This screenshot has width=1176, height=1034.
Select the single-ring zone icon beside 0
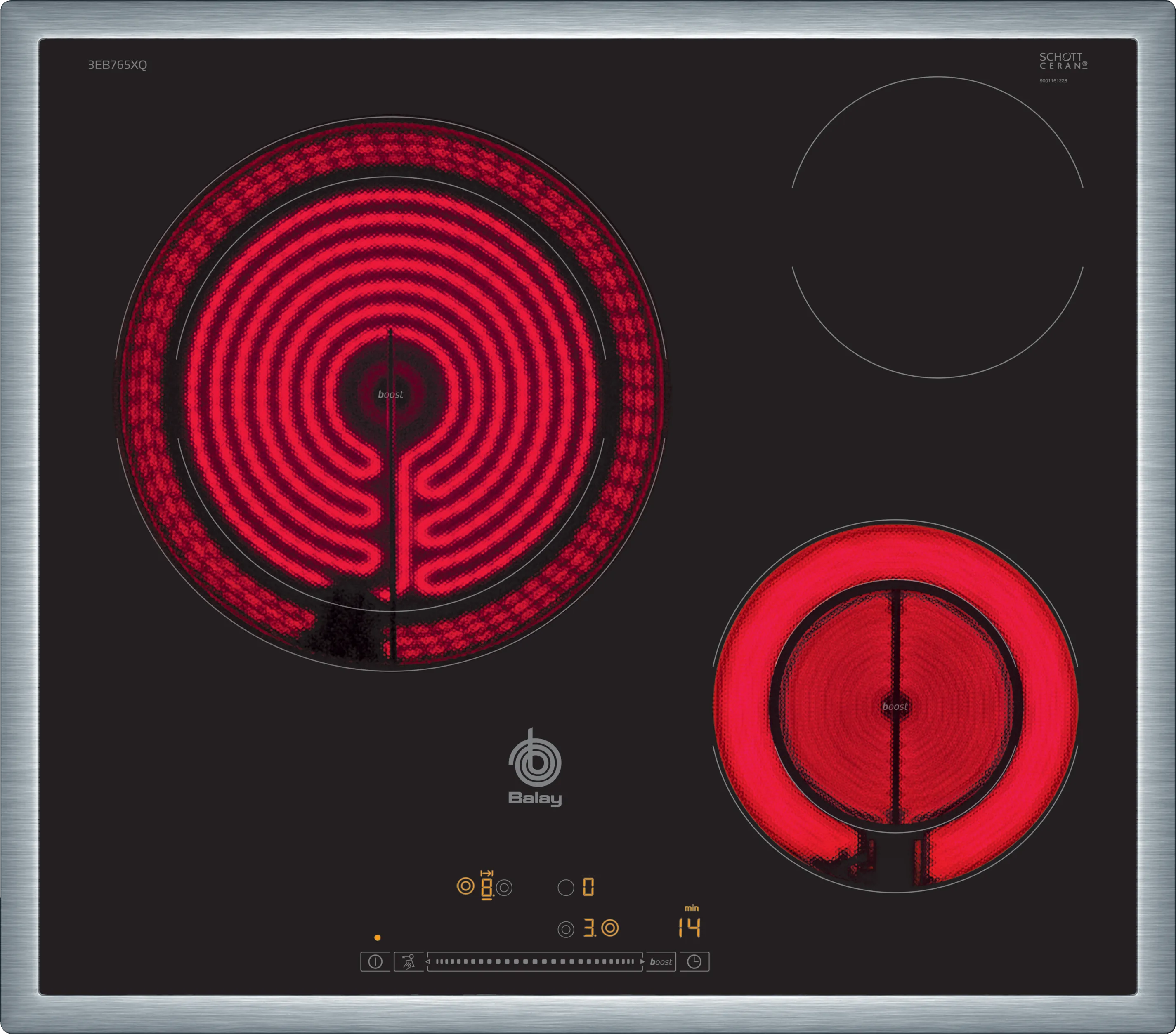[x=566, y=888]
